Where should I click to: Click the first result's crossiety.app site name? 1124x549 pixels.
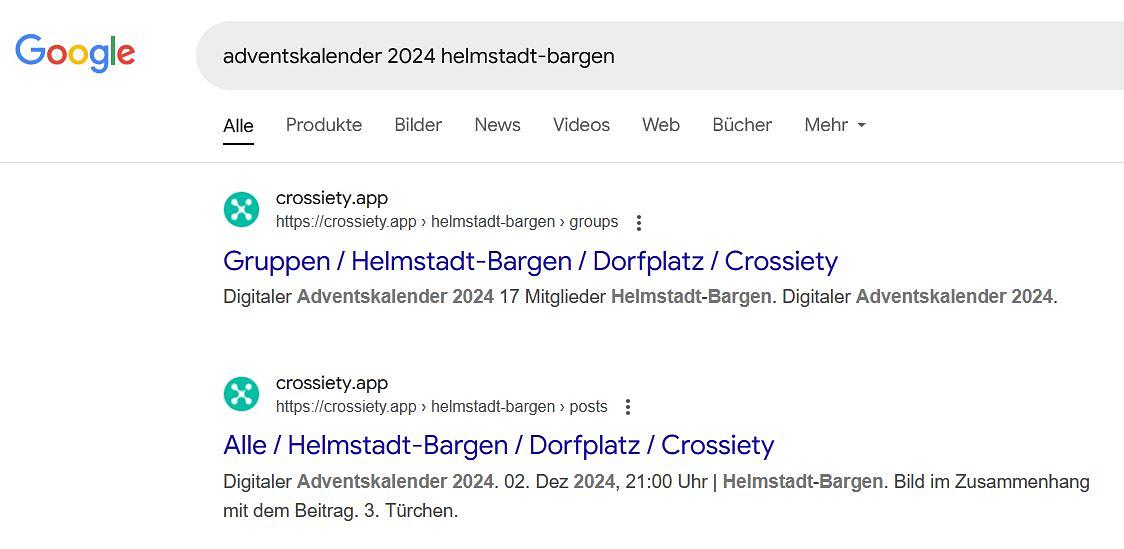pyautogui.click(x=332, y=198)
